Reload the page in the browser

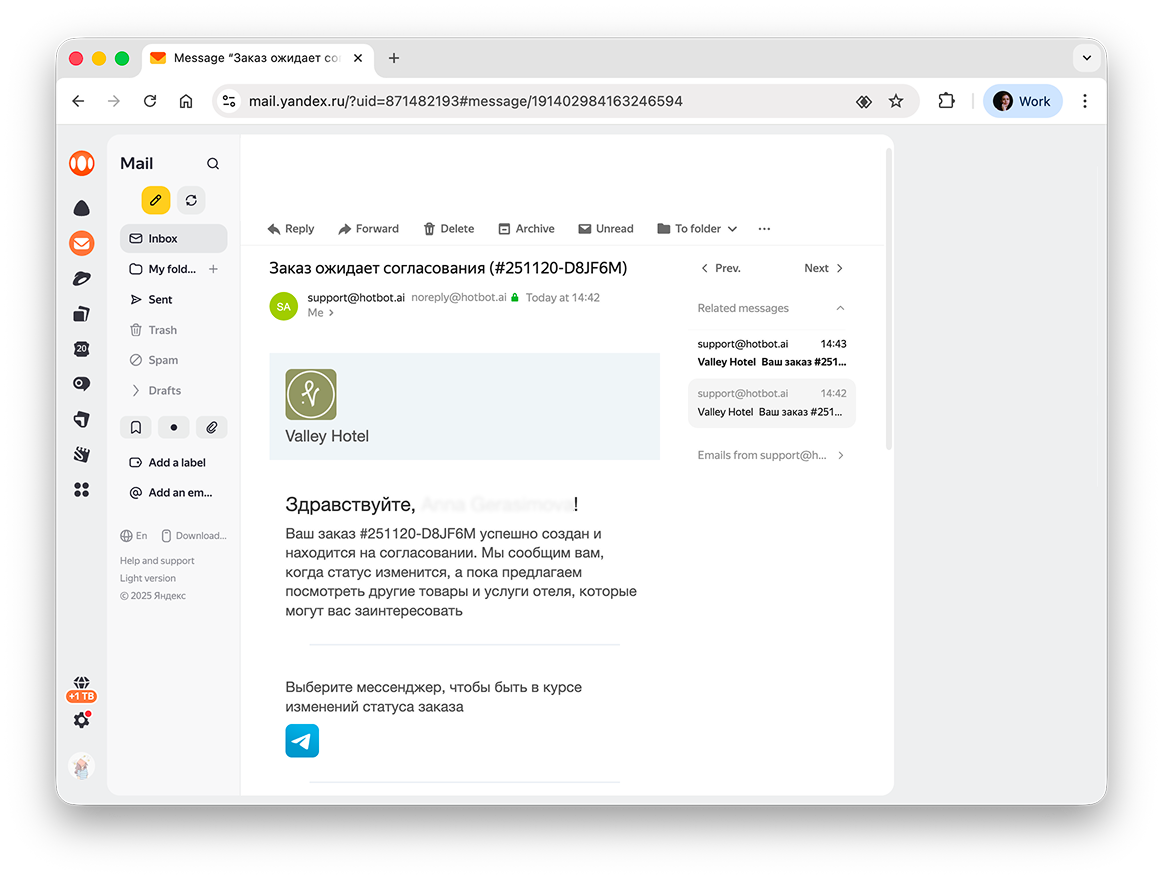coord(150,101)
